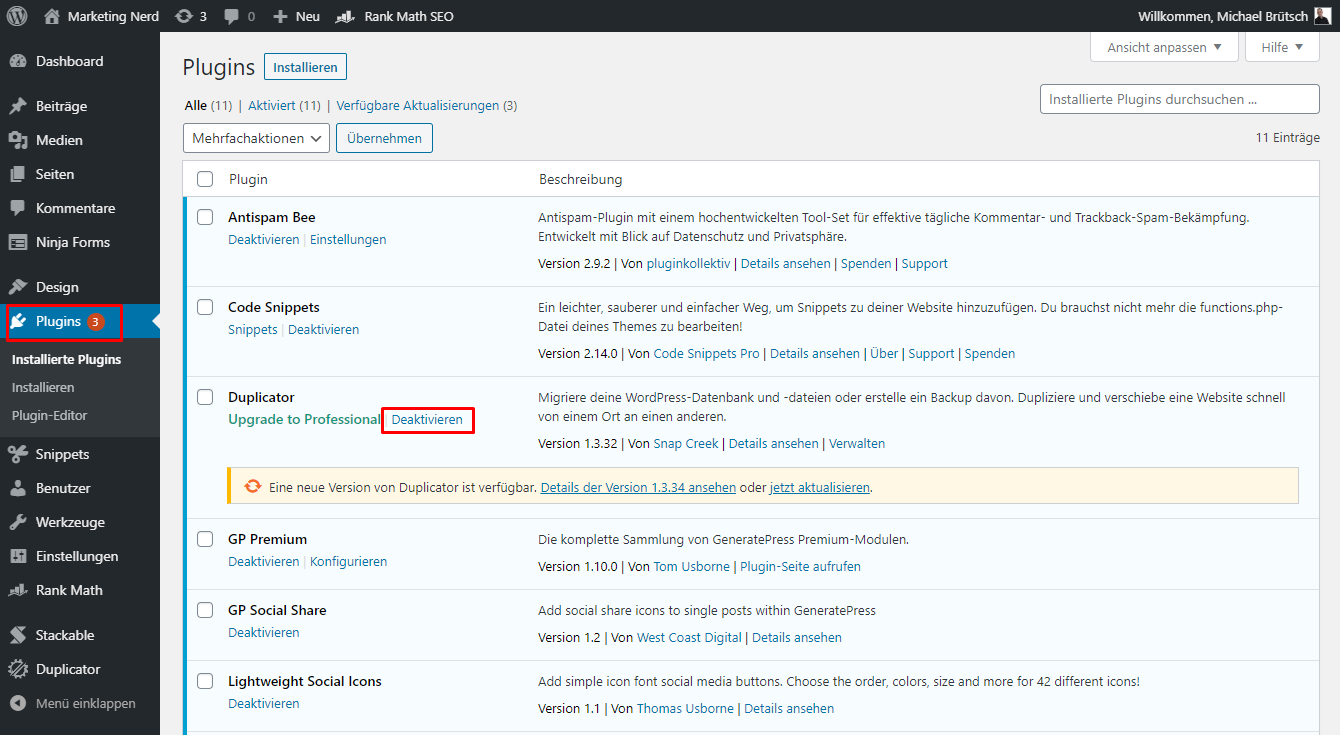
Task: Open Installierte Plugins submenu item
Action: point(67,359)
